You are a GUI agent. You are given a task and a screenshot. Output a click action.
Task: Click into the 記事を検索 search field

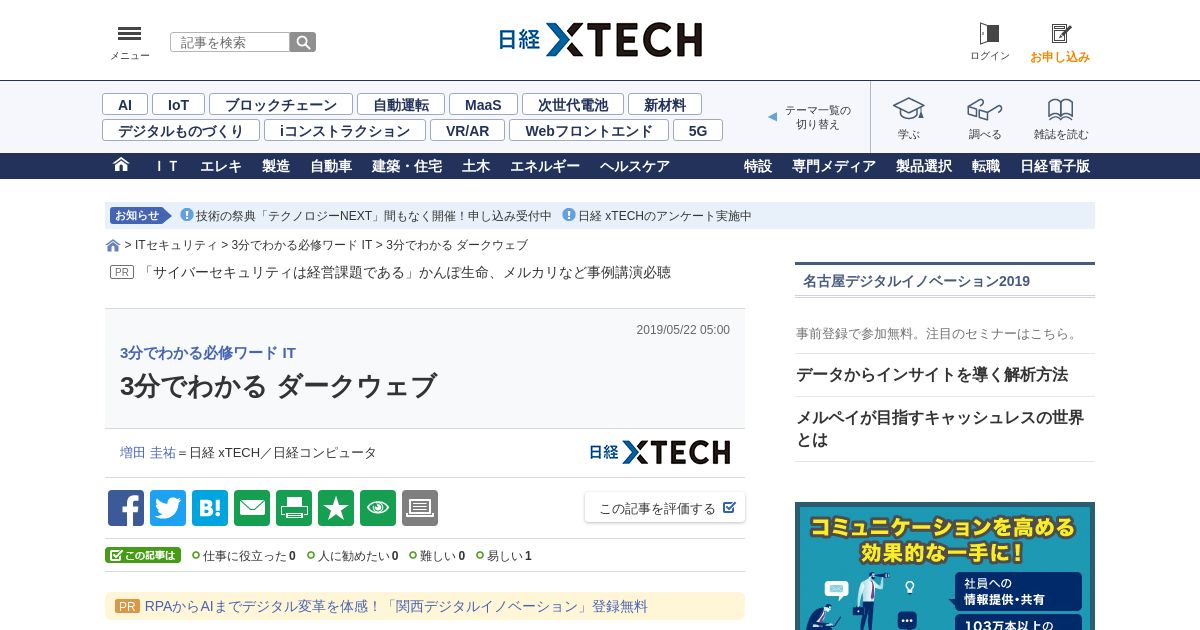(x=230, y=42)
